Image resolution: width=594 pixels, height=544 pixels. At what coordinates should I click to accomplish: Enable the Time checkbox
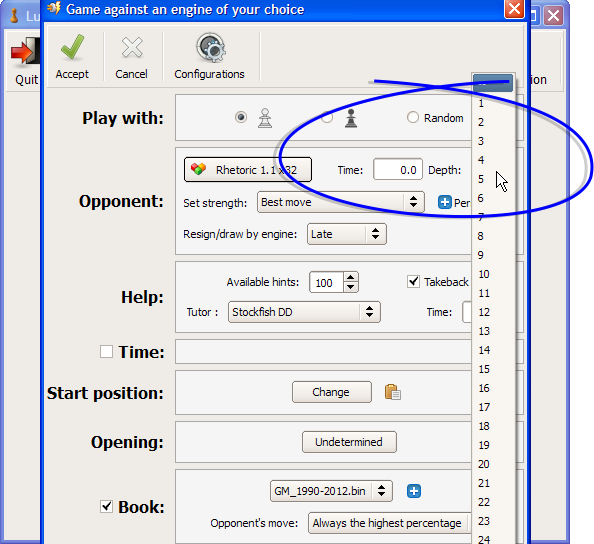point(106,352)
